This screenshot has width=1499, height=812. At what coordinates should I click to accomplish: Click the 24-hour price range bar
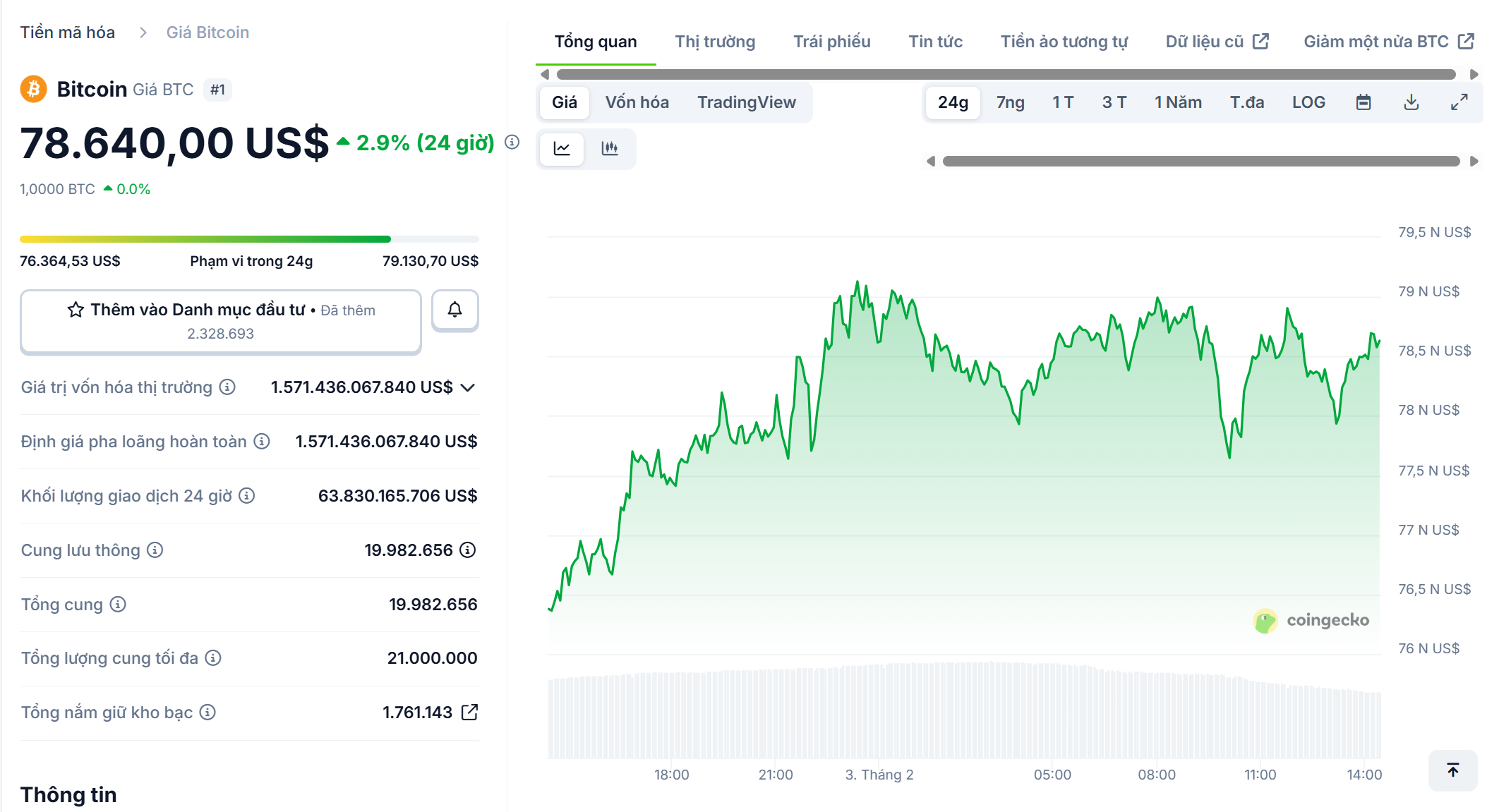(249, 238)
